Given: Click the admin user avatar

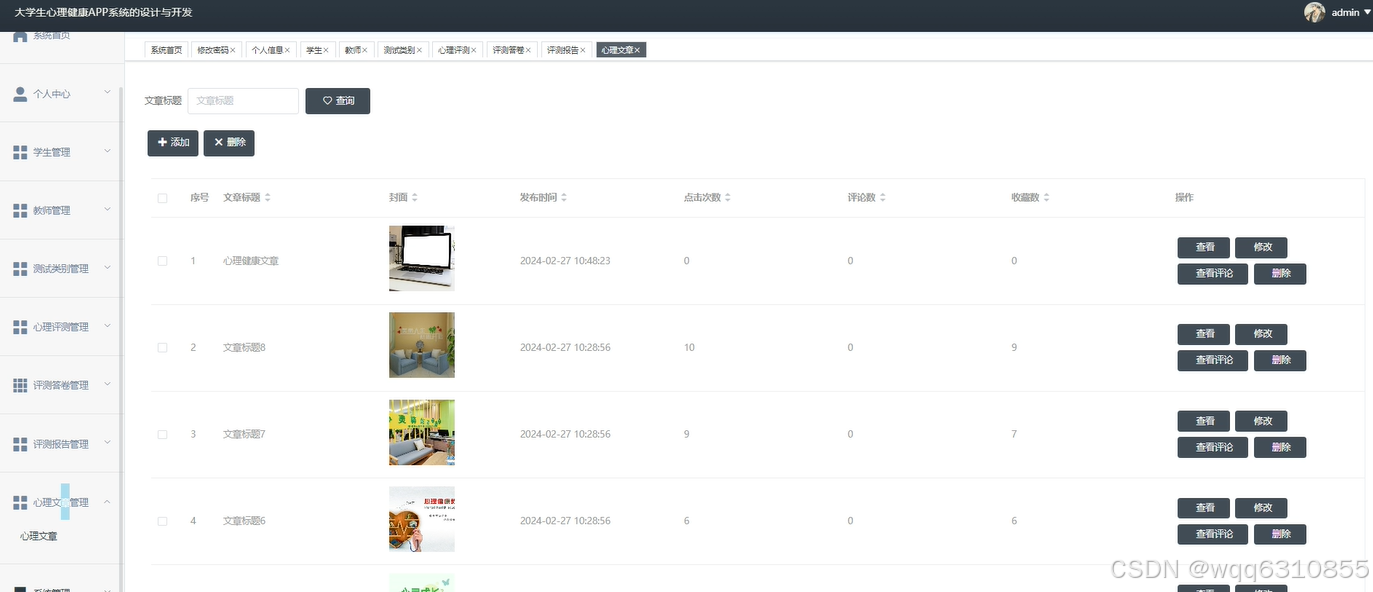Looking at the screenshot, I should coord(1314,12).
